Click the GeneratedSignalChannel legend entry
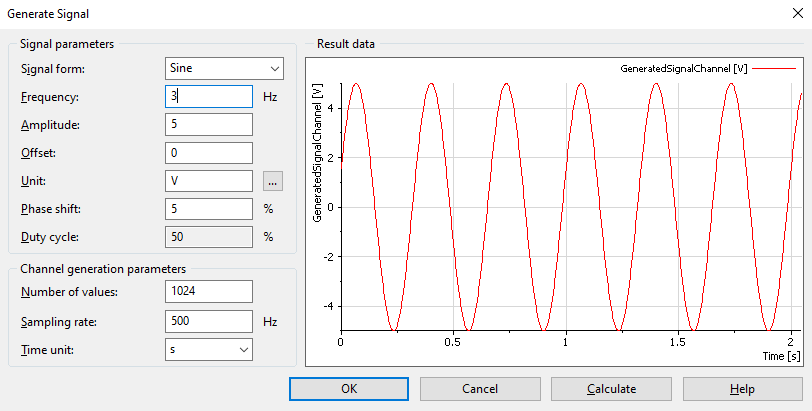This screenshot has width=812, height=411. (x=683, y=69)
